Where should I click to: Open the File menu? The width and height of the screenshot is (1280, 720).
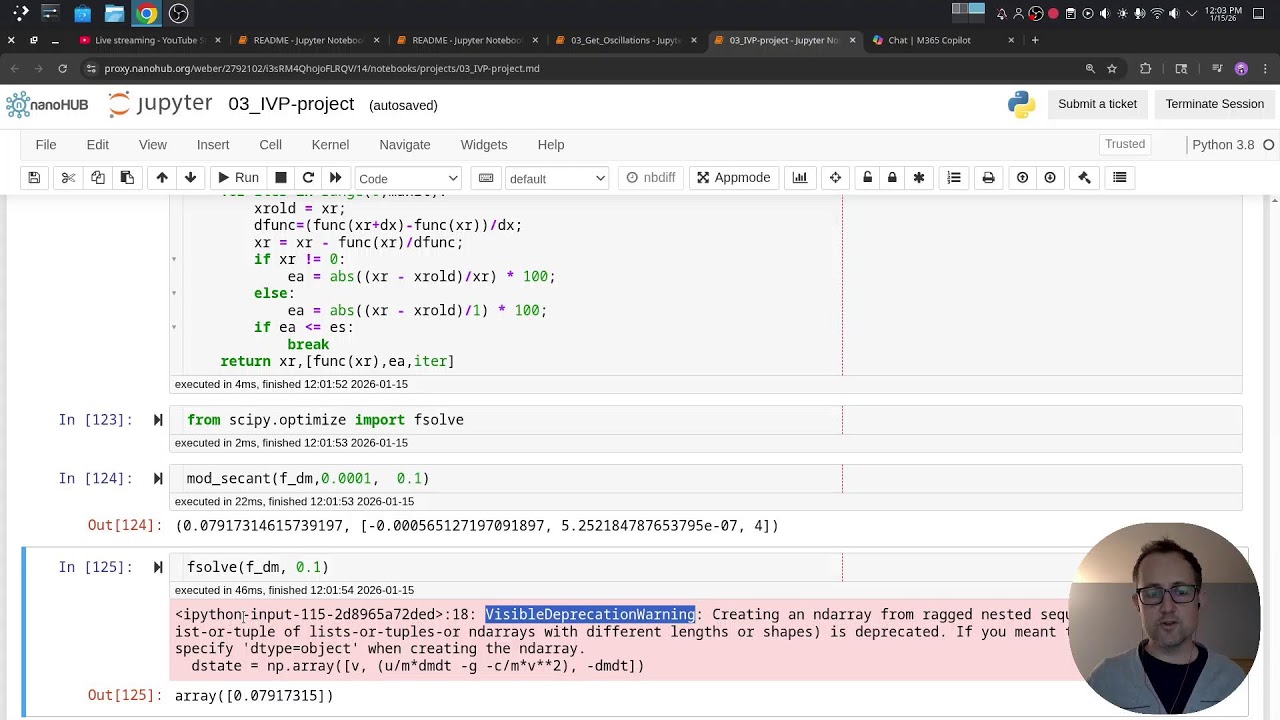[x=46, y=145]
